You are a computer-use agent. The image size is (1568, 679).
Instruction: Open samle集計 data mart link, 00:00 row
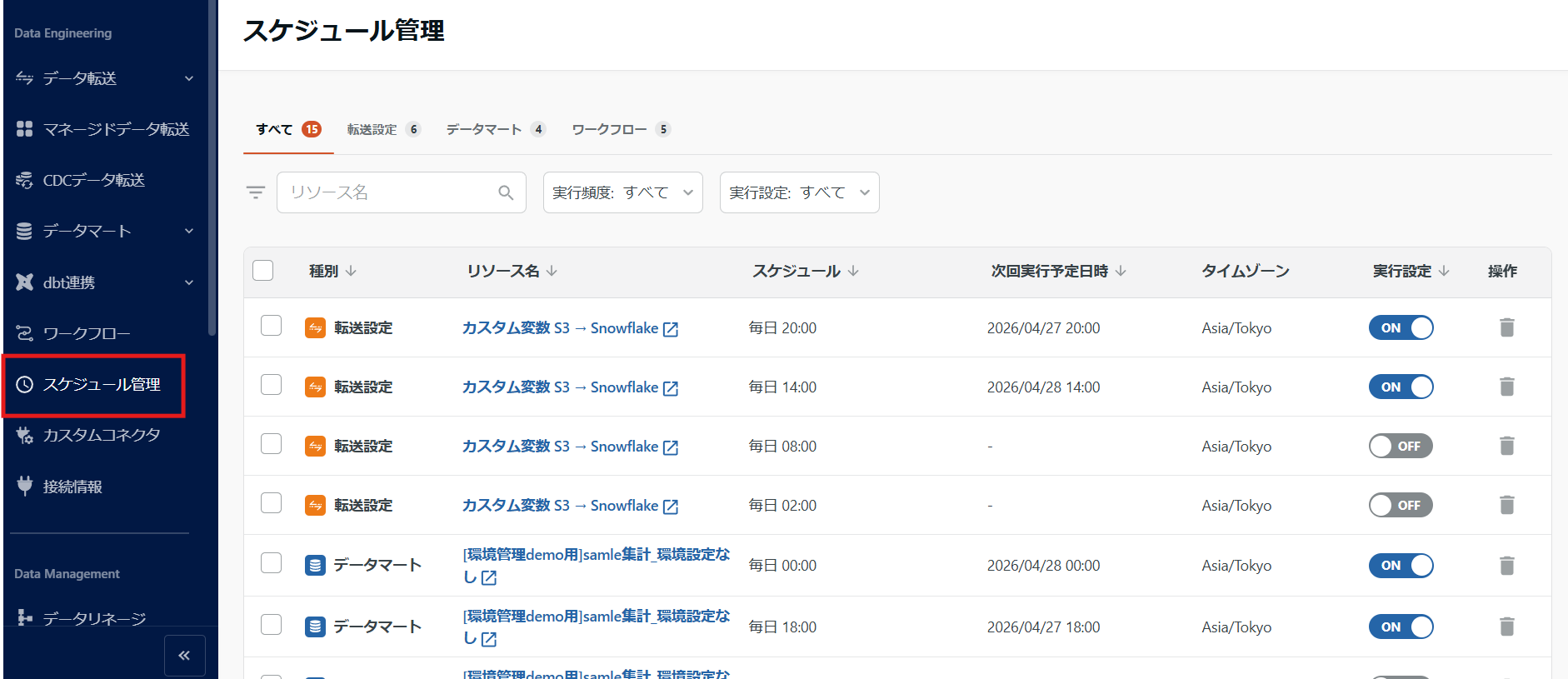pos(596,565)
